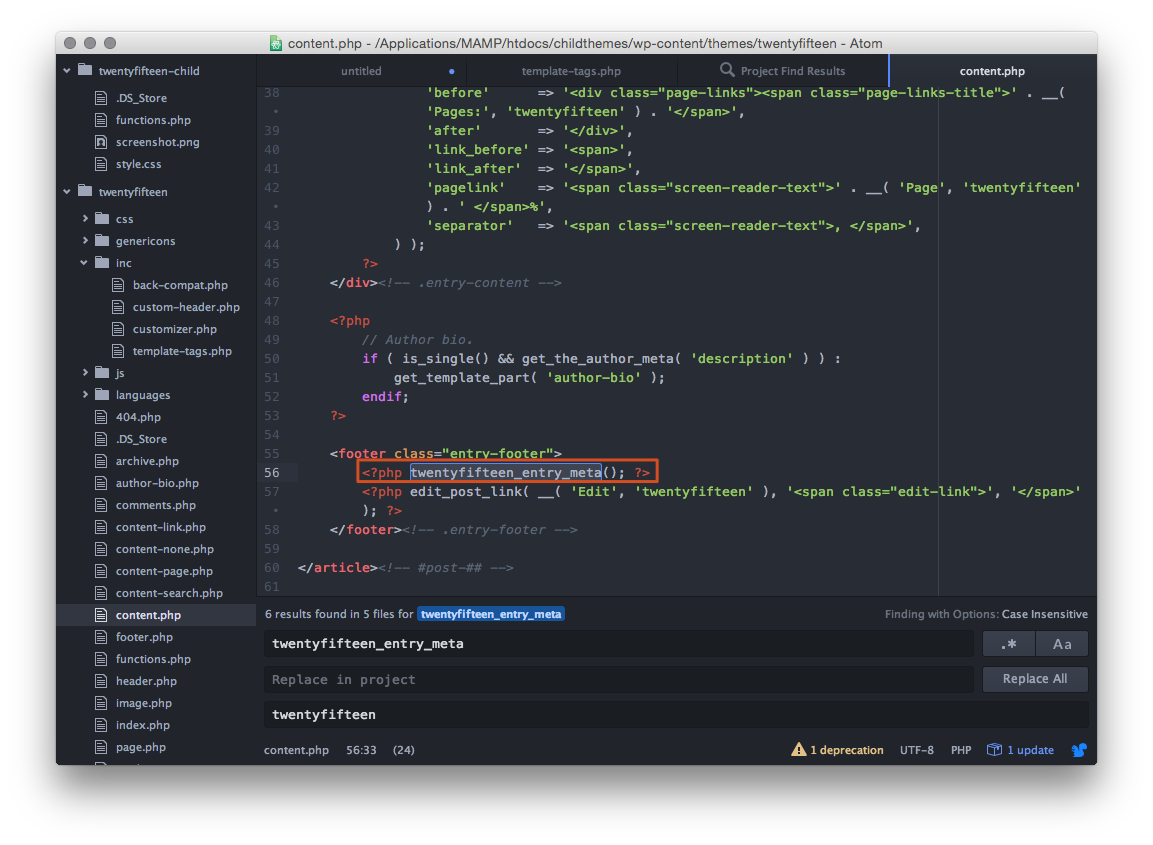Click the package update box icon

pyautogui.click(x=994, y=749)
